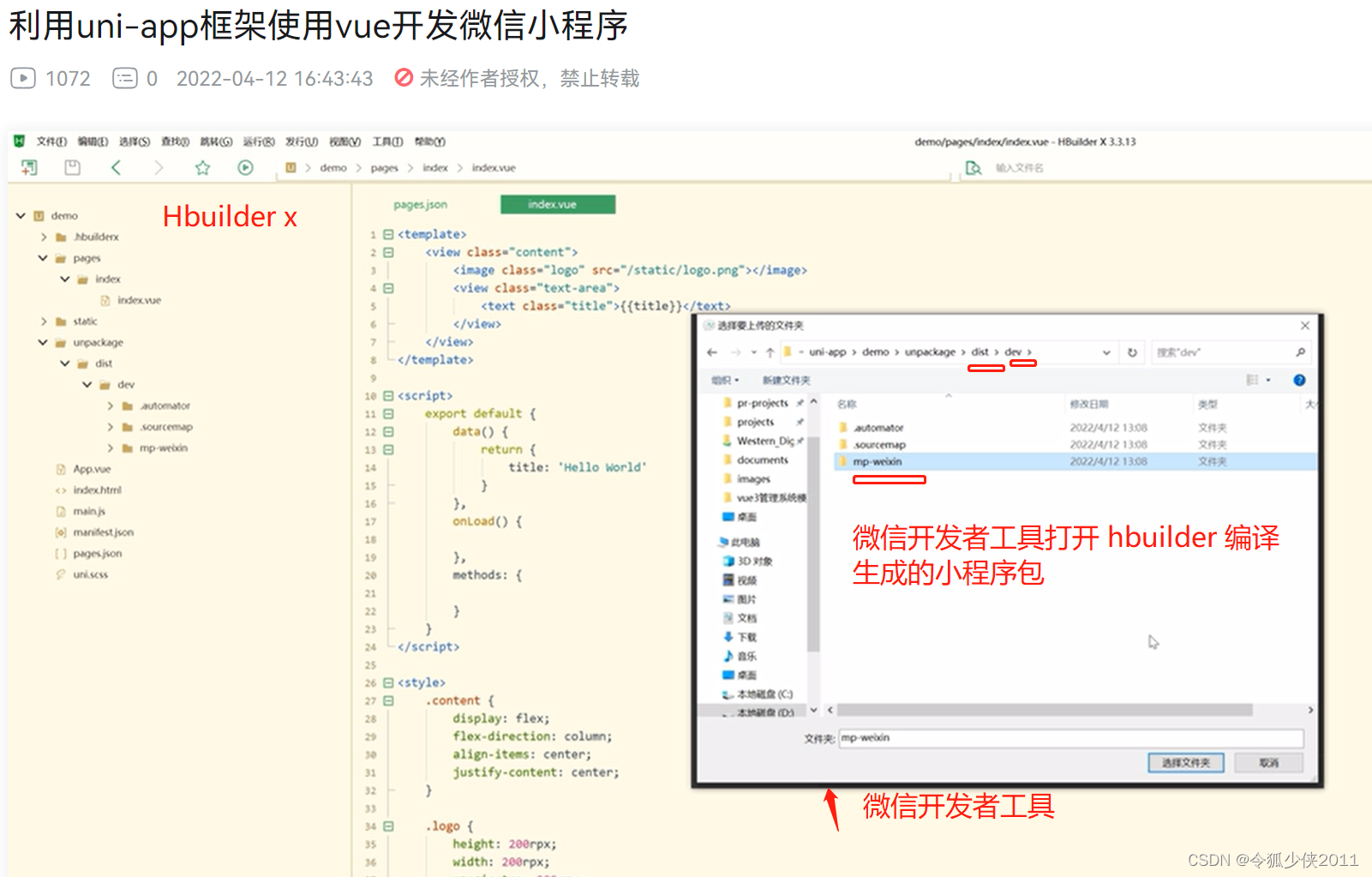
Task: Click the 名称 column header
Action: [847, 404]
